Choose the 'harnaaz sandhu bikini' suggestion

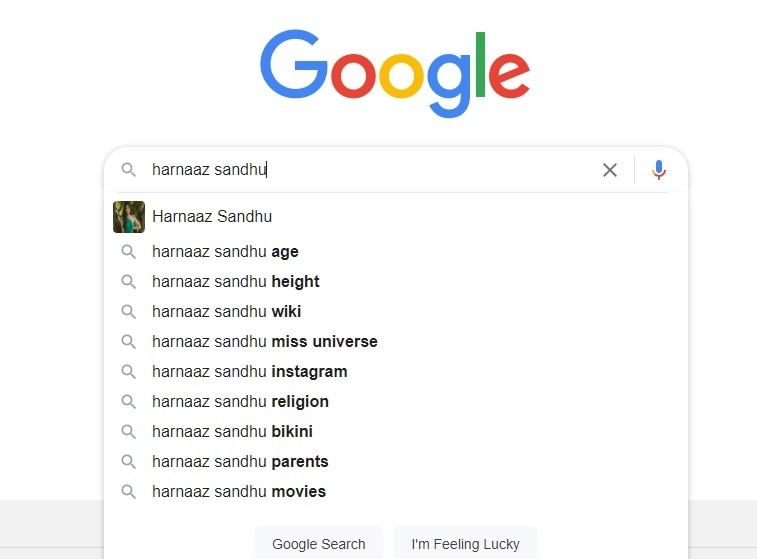click(233, 432)
